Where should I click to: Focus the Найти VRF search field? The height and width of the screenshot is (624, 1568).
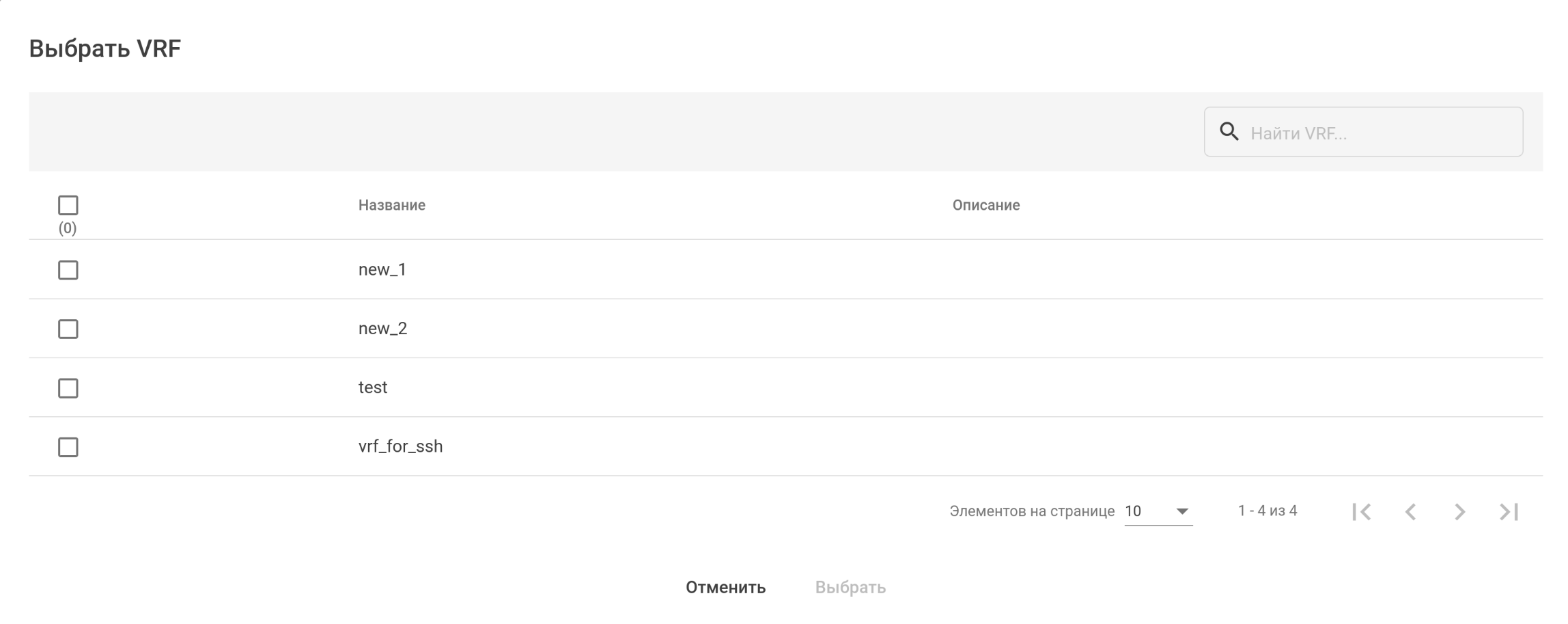click(1380, 133)
